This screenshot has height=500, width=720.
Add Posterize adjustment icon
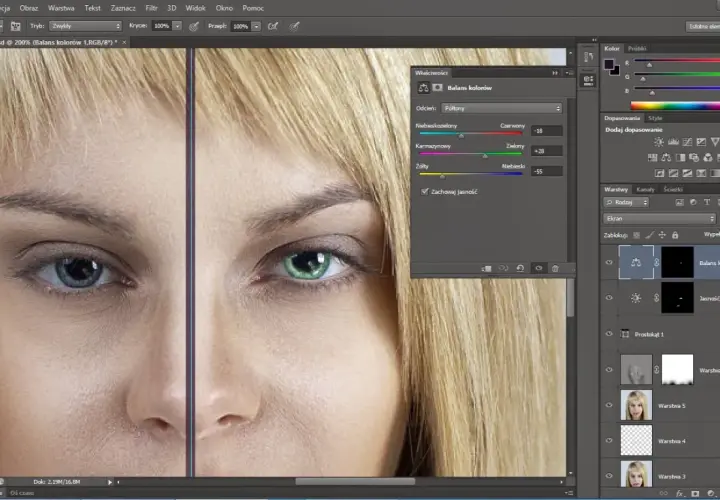point(674,173)
